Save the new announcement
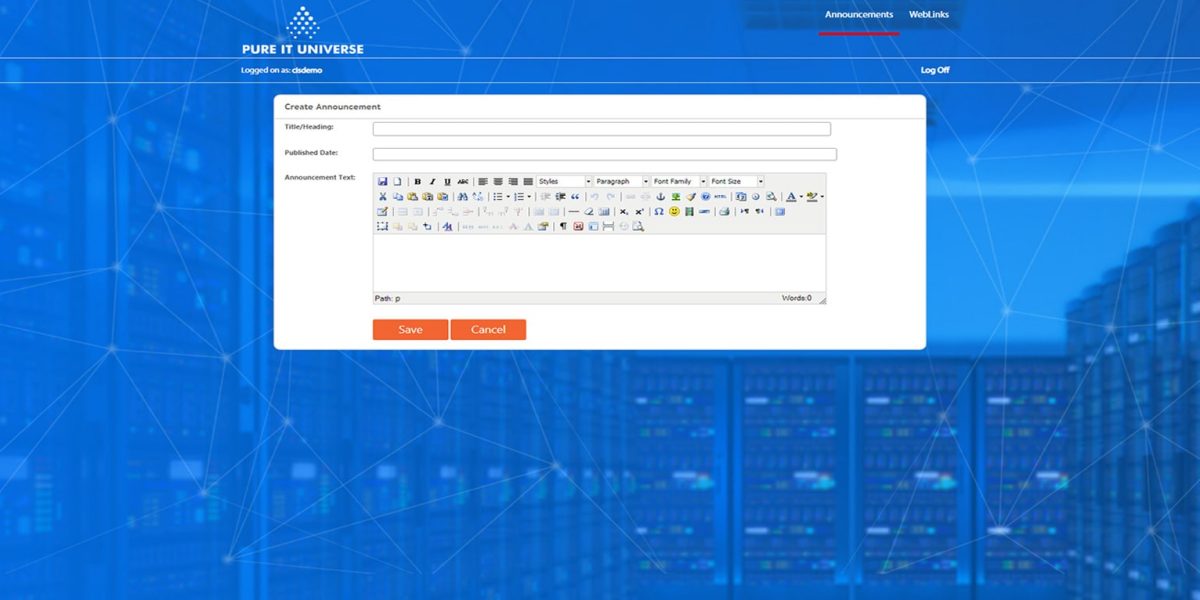Image resolution: width=1200 pixels, height=600 pixels. tap(410, 329)
